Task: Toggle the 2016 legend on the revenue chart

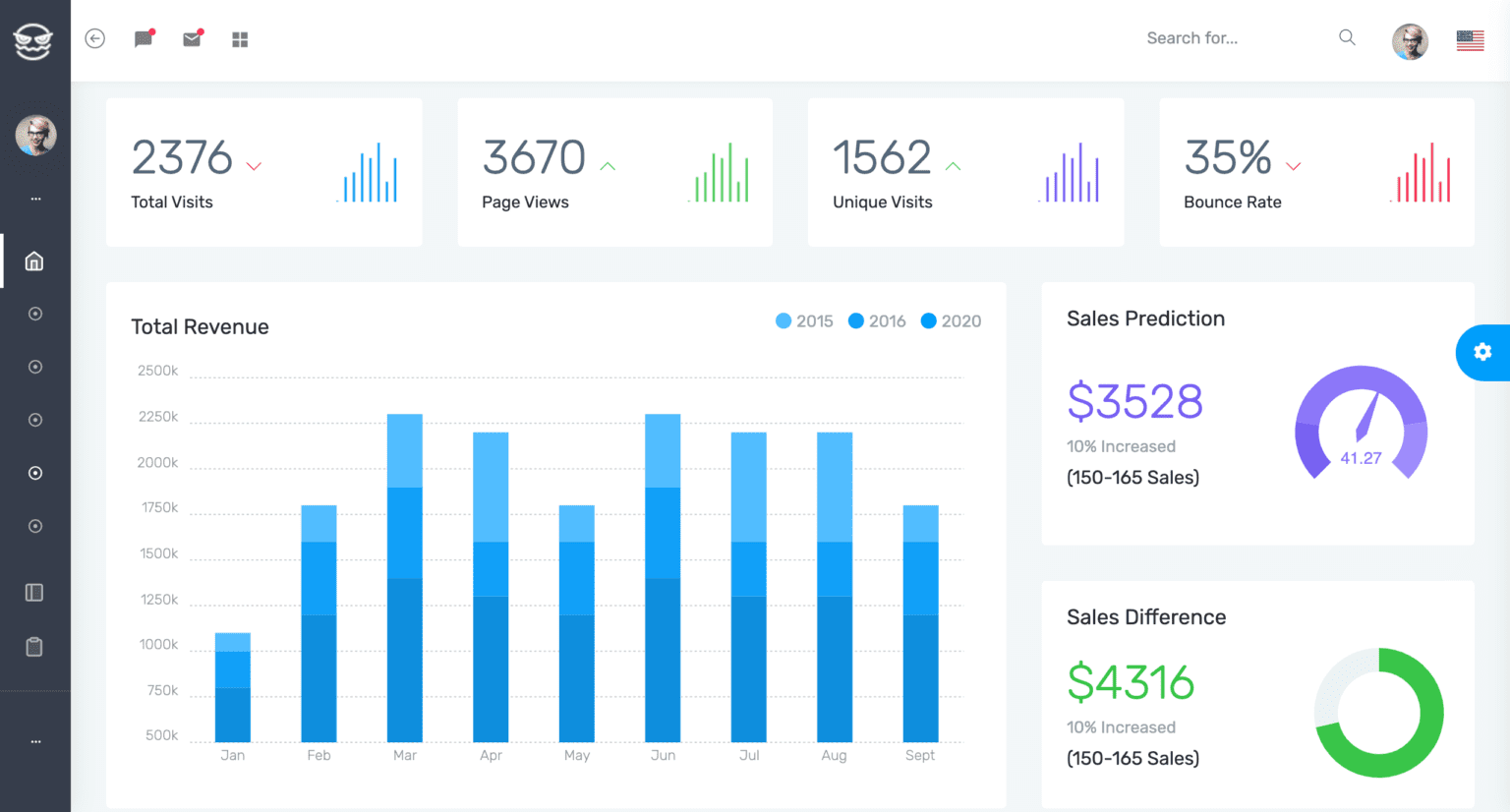Action: (875, 320)
